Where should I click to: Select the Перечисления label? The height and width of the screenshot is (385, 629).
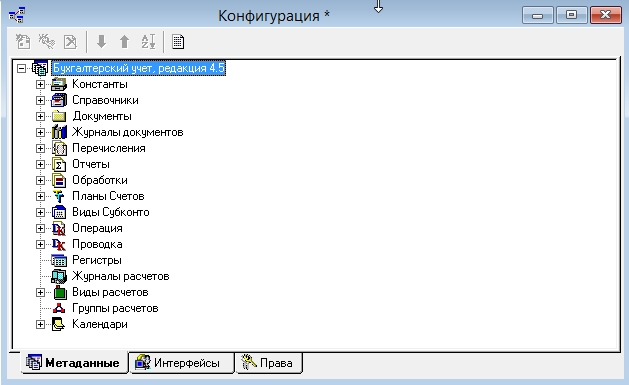coord(109,148)
